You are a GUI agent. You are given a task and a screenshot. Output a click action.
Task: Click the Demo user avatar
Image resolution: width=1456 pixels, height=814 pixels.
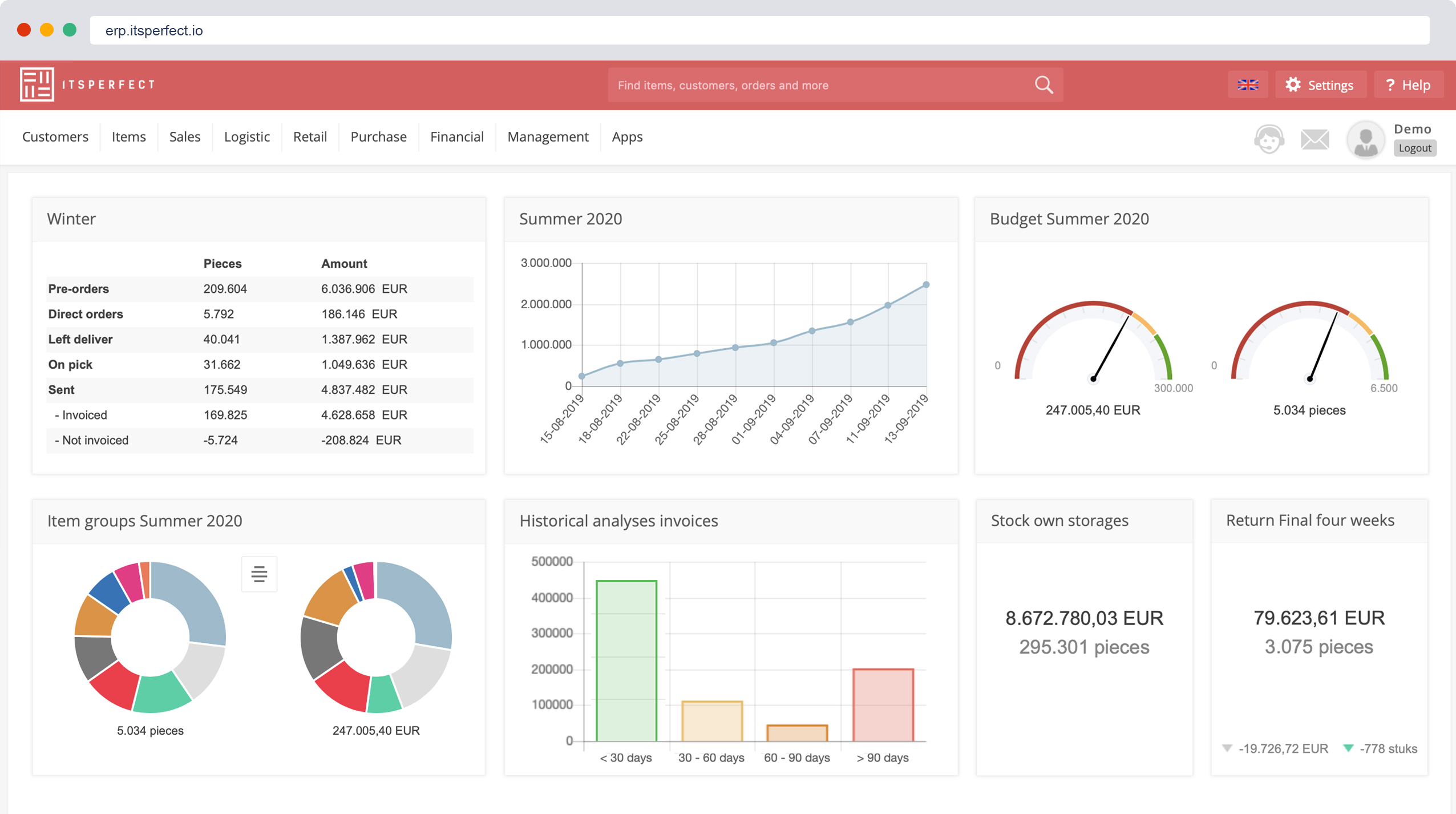tap(1365, 139)
